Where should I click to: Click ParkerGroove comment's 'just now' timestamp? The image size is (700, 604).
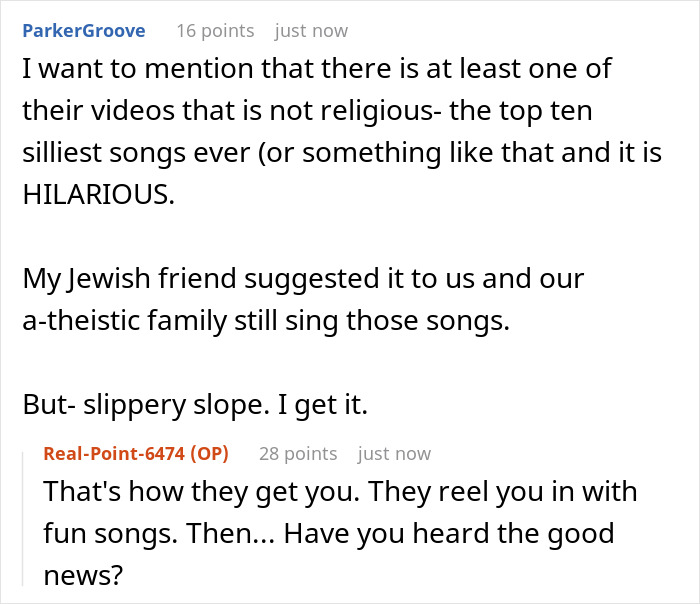pos(311,30)
